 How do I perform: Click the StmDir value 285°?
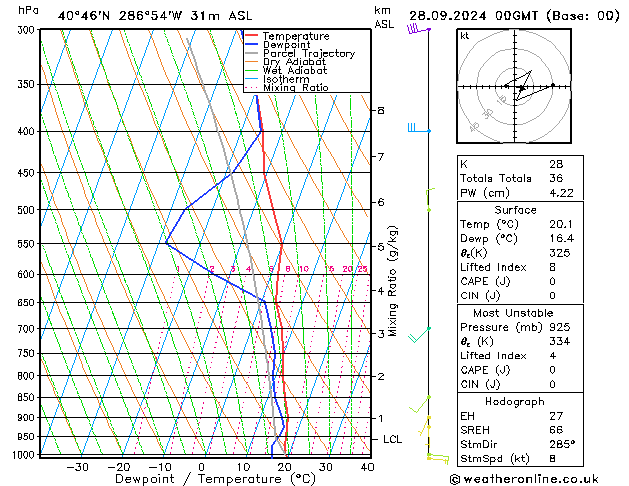(562, 444)
